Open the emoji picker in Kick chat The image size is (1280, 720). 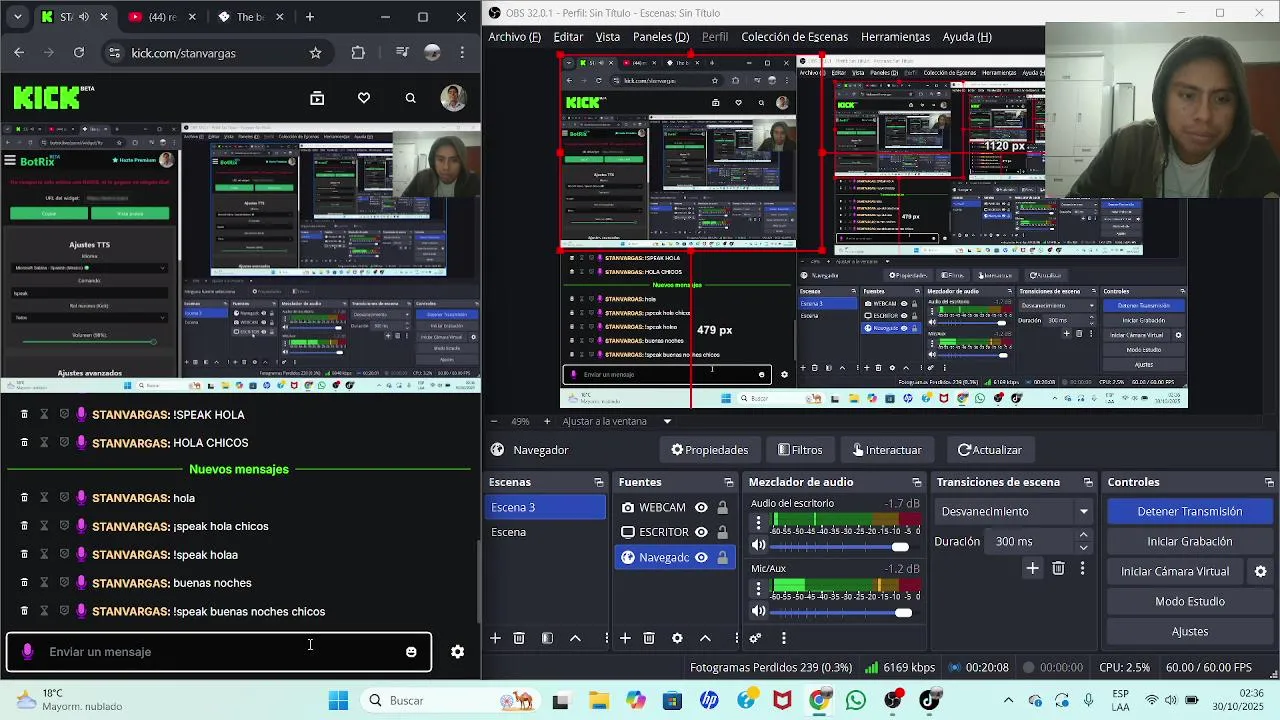tap(411, 652)
